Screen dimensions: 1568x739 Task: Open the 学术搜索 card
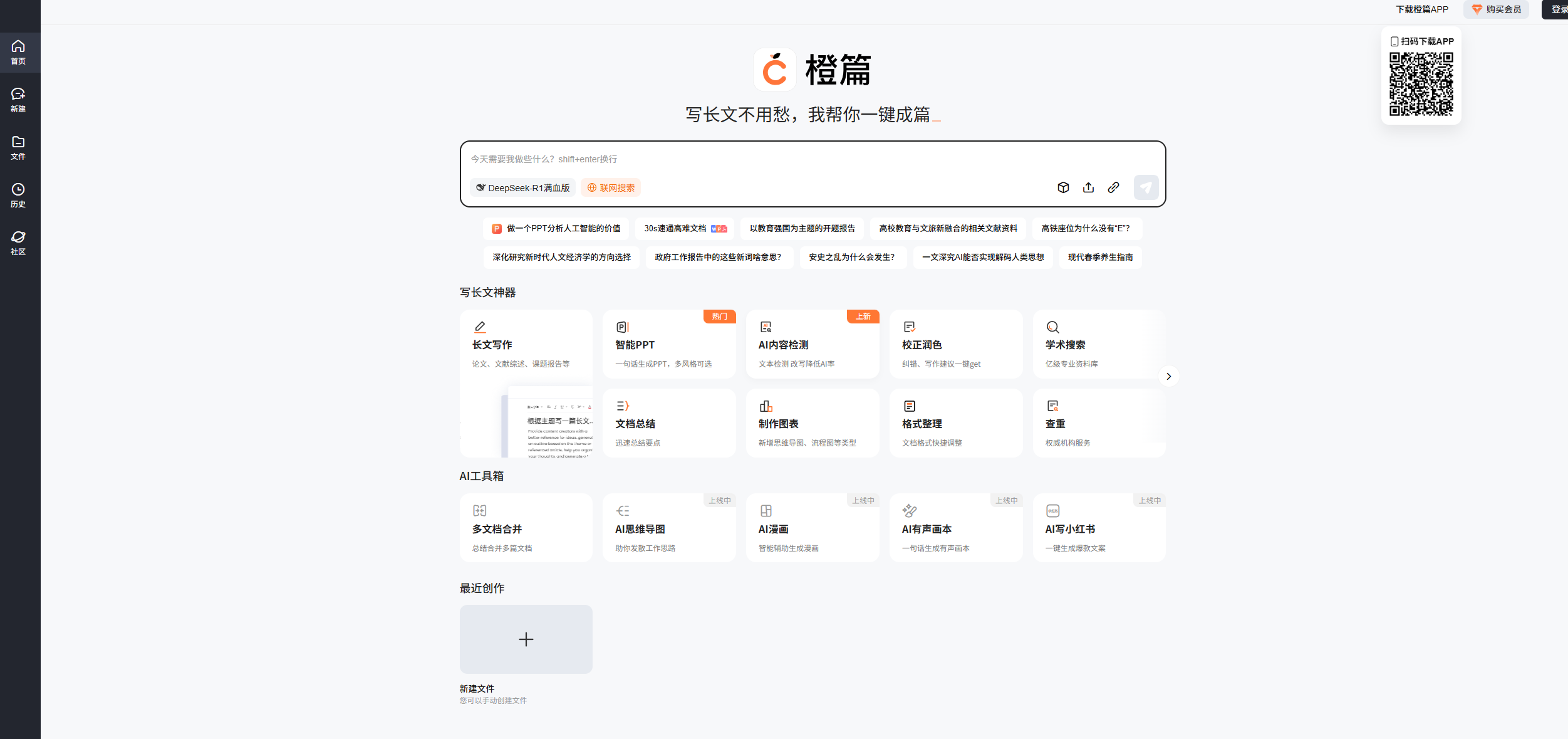pyautogui.click(x=1099, y=344)
